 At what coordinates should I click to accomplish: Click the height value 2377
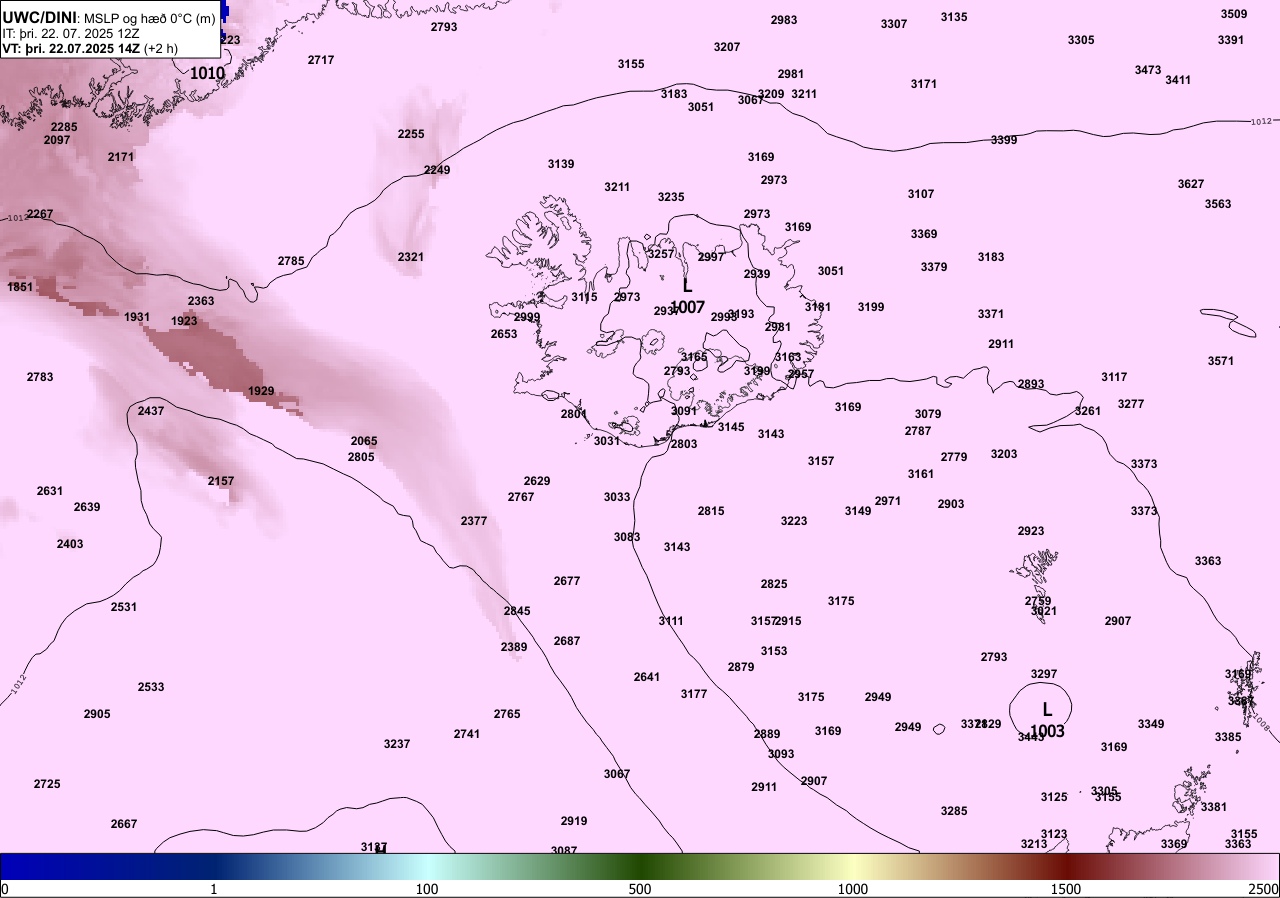click(x=474, y=521)
